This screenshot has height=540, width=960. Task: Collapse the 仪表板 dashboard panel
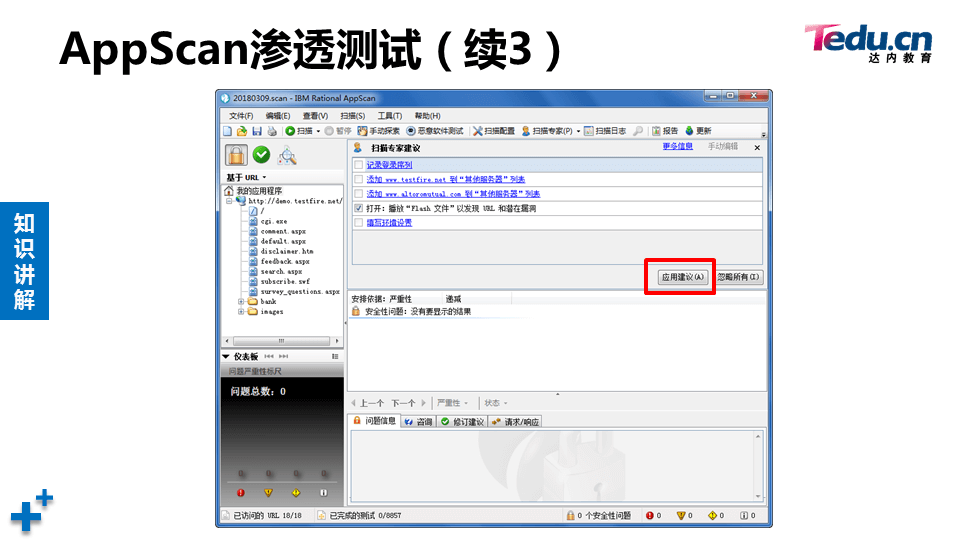pyautogui.click(x=225, y=356)
